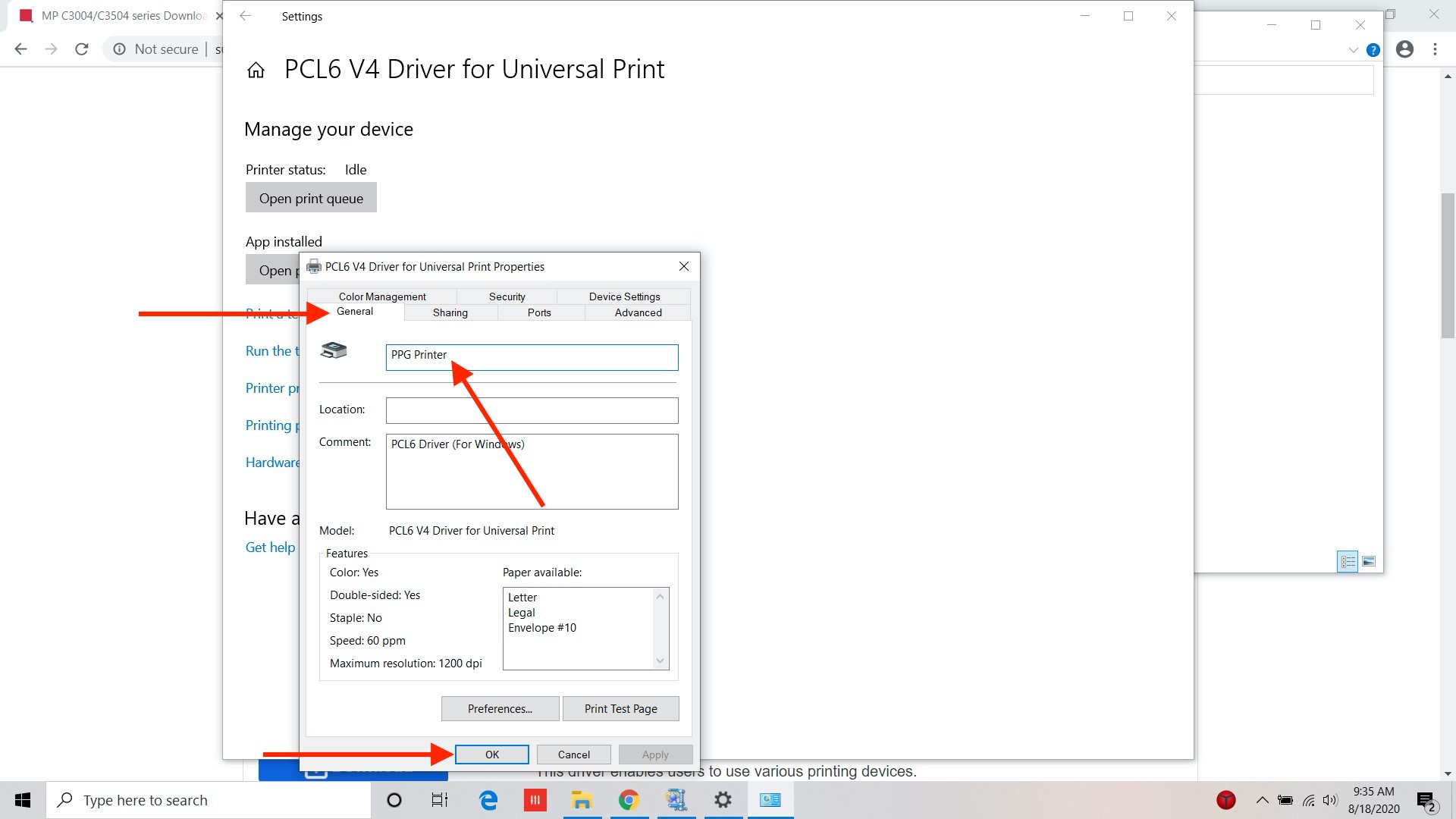The image size is (1456, 819).
Task: Confirm with the OK button
Action: tap(492, 755)
